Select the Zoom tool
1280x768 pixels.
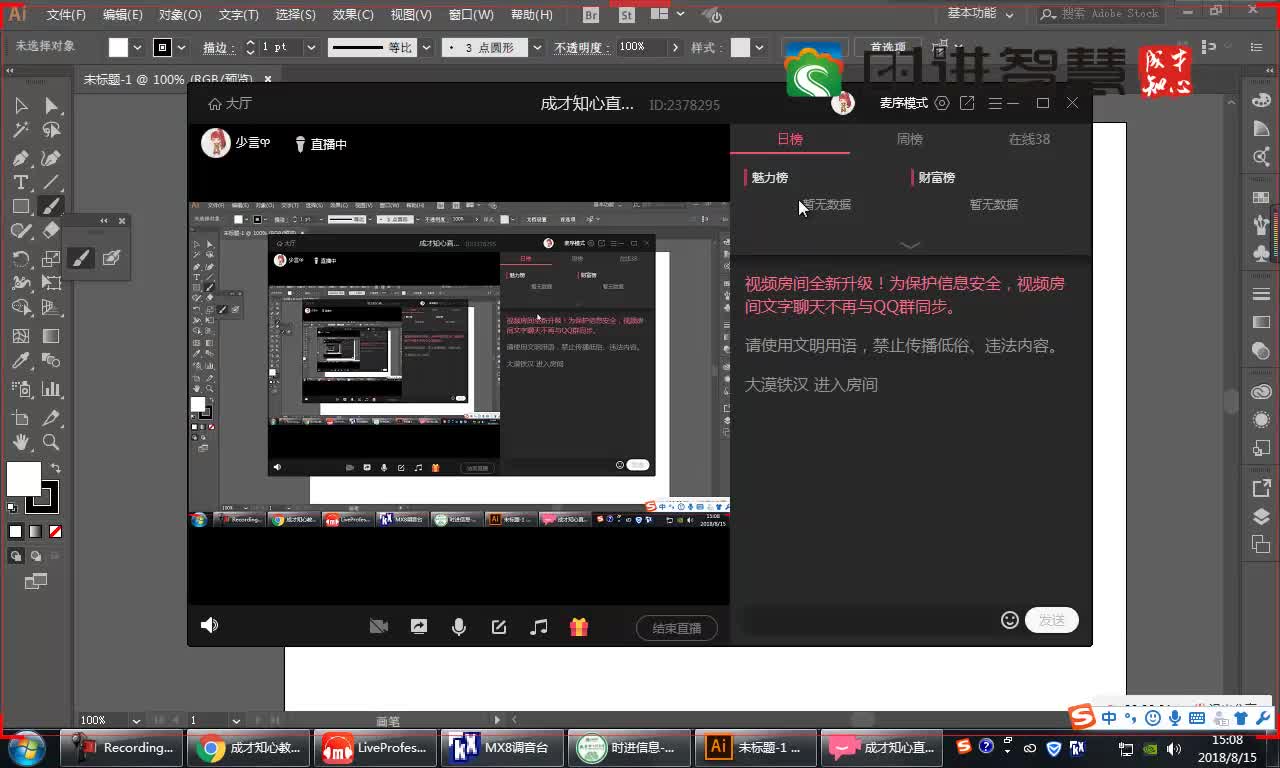point(50,442)
